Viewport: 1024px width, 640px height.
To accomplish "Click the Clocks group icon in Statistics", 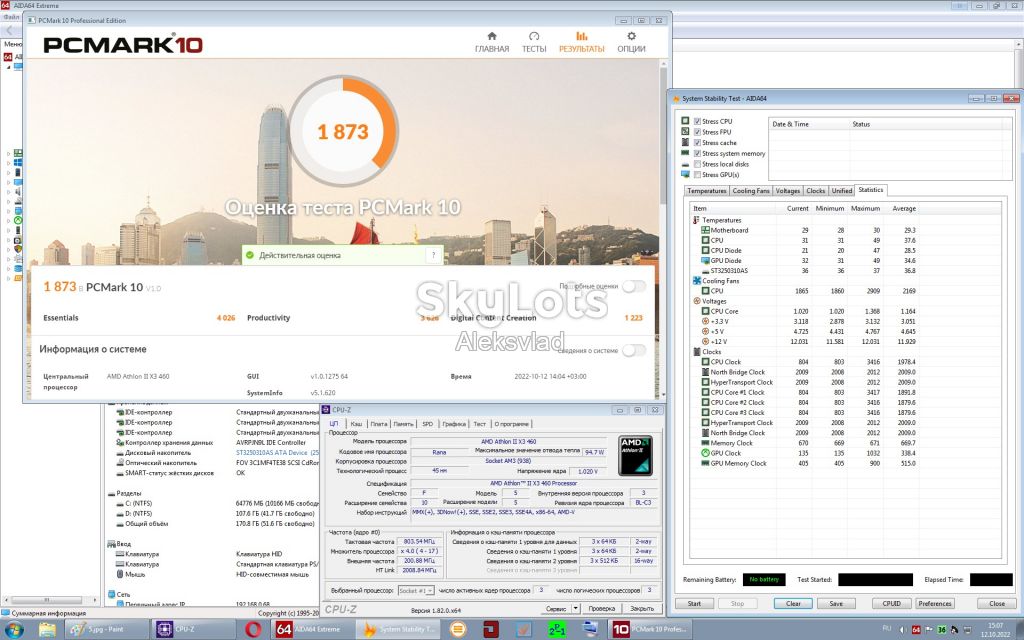I will 696,351.
